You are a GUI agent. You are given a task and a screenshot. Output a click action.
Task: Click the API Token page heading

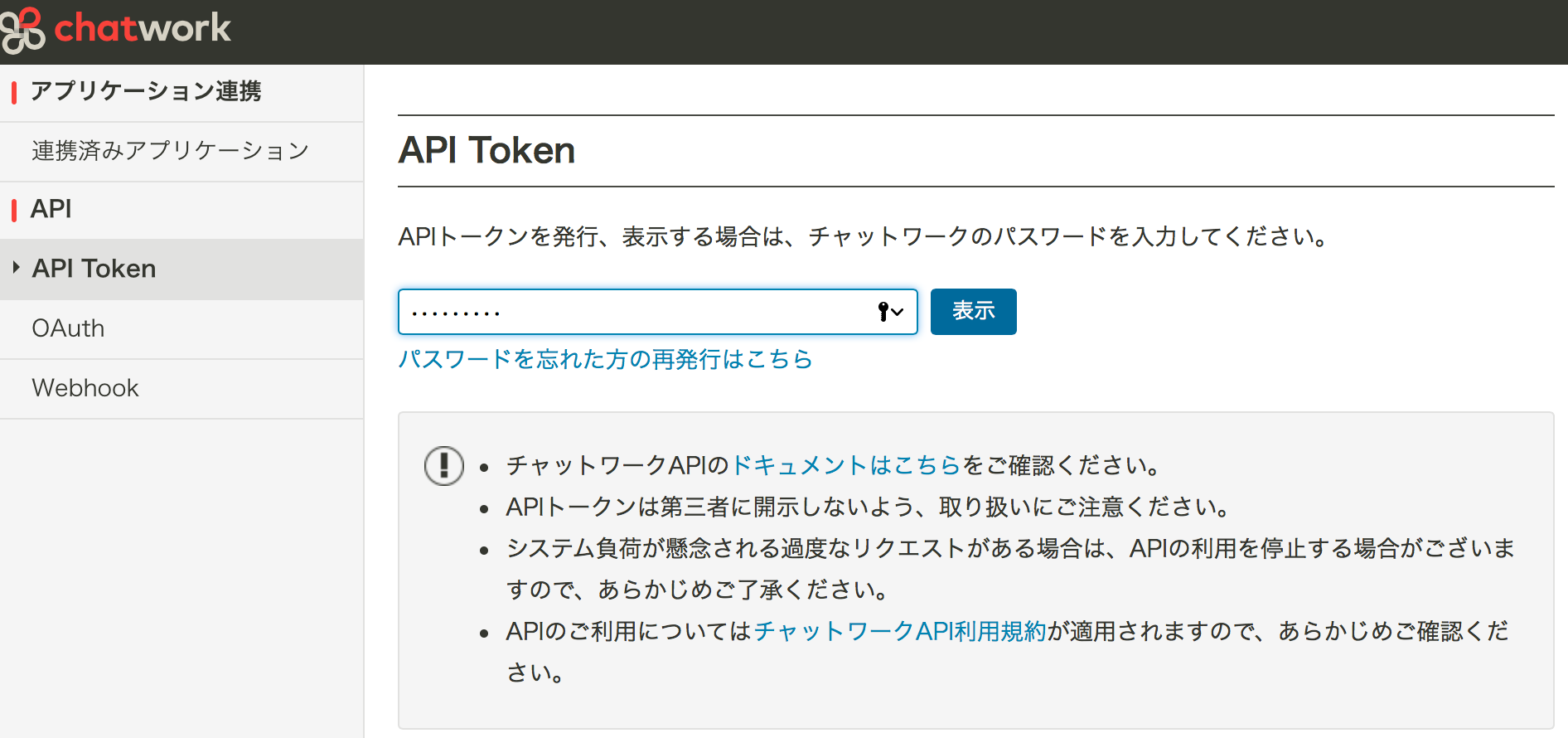pos(486,151)
